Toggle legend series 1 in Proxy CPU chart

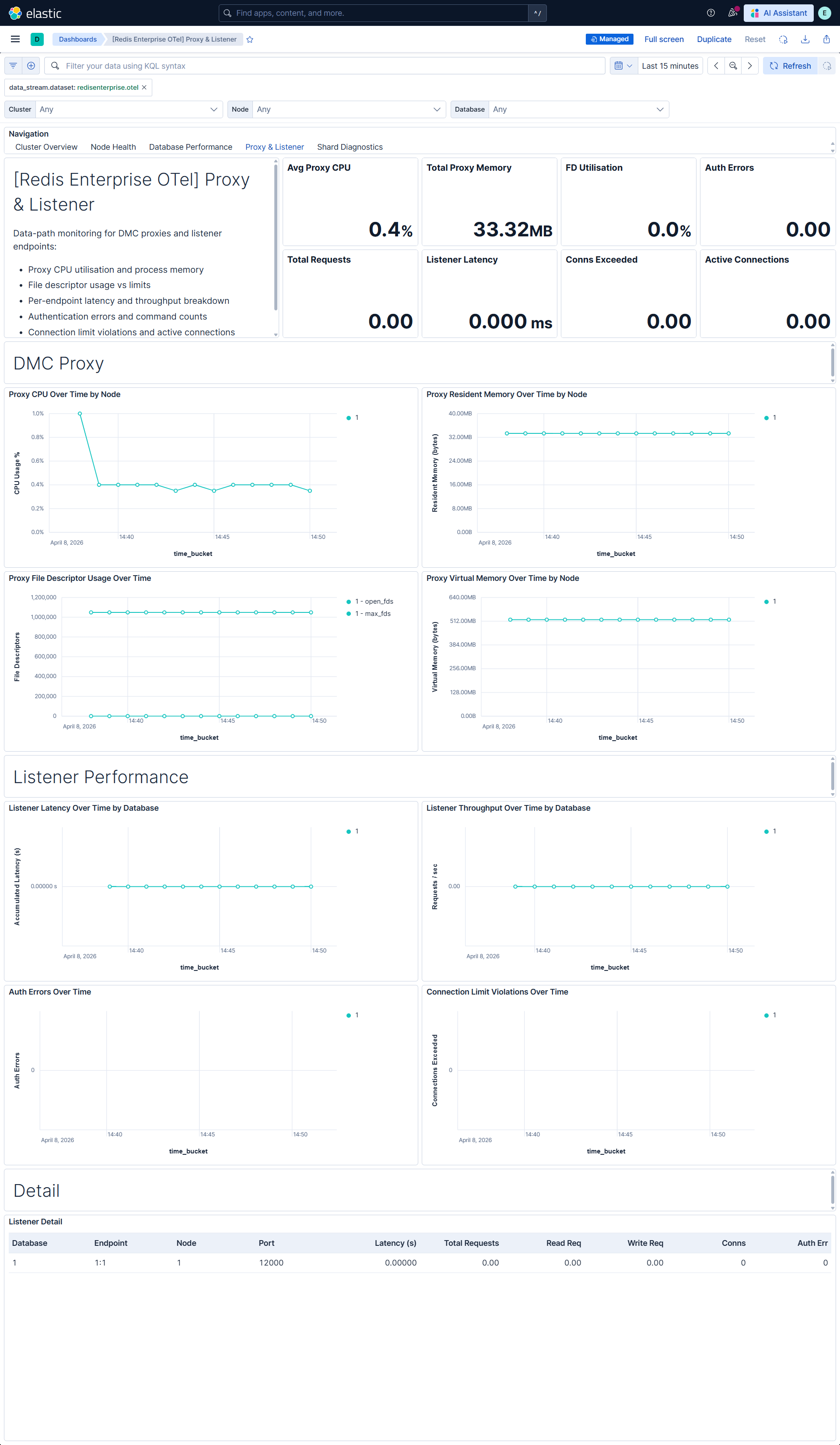353,418
